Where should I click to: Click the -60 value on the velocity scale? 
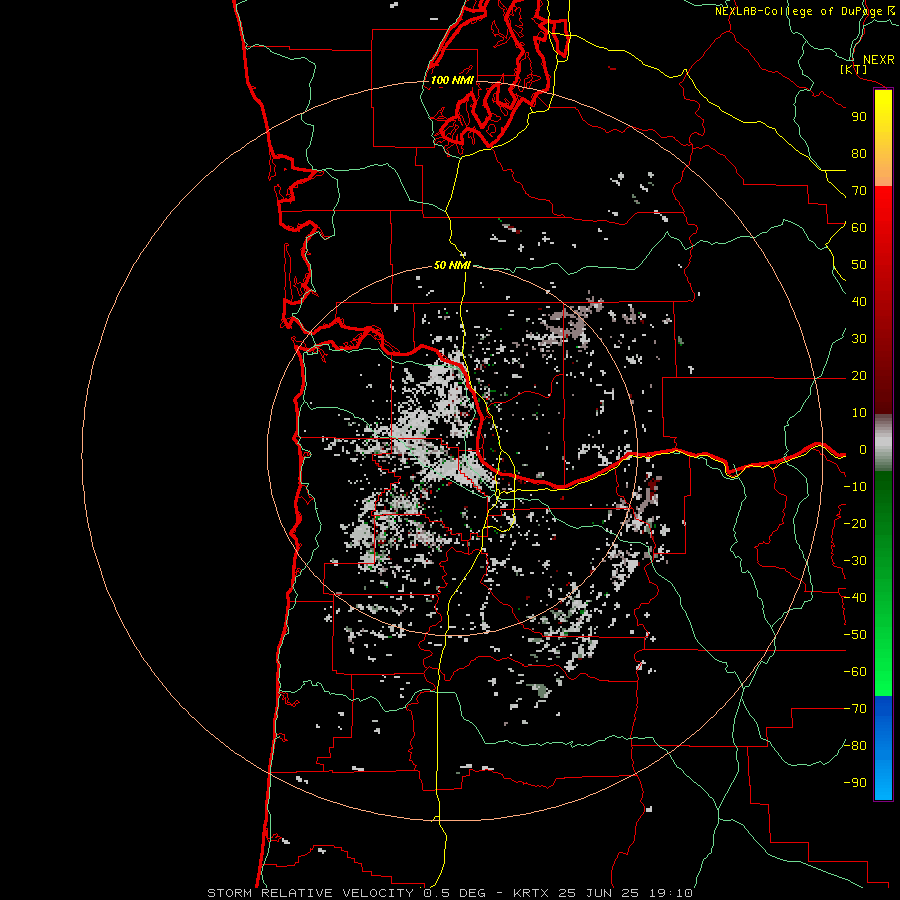point(855,672)
